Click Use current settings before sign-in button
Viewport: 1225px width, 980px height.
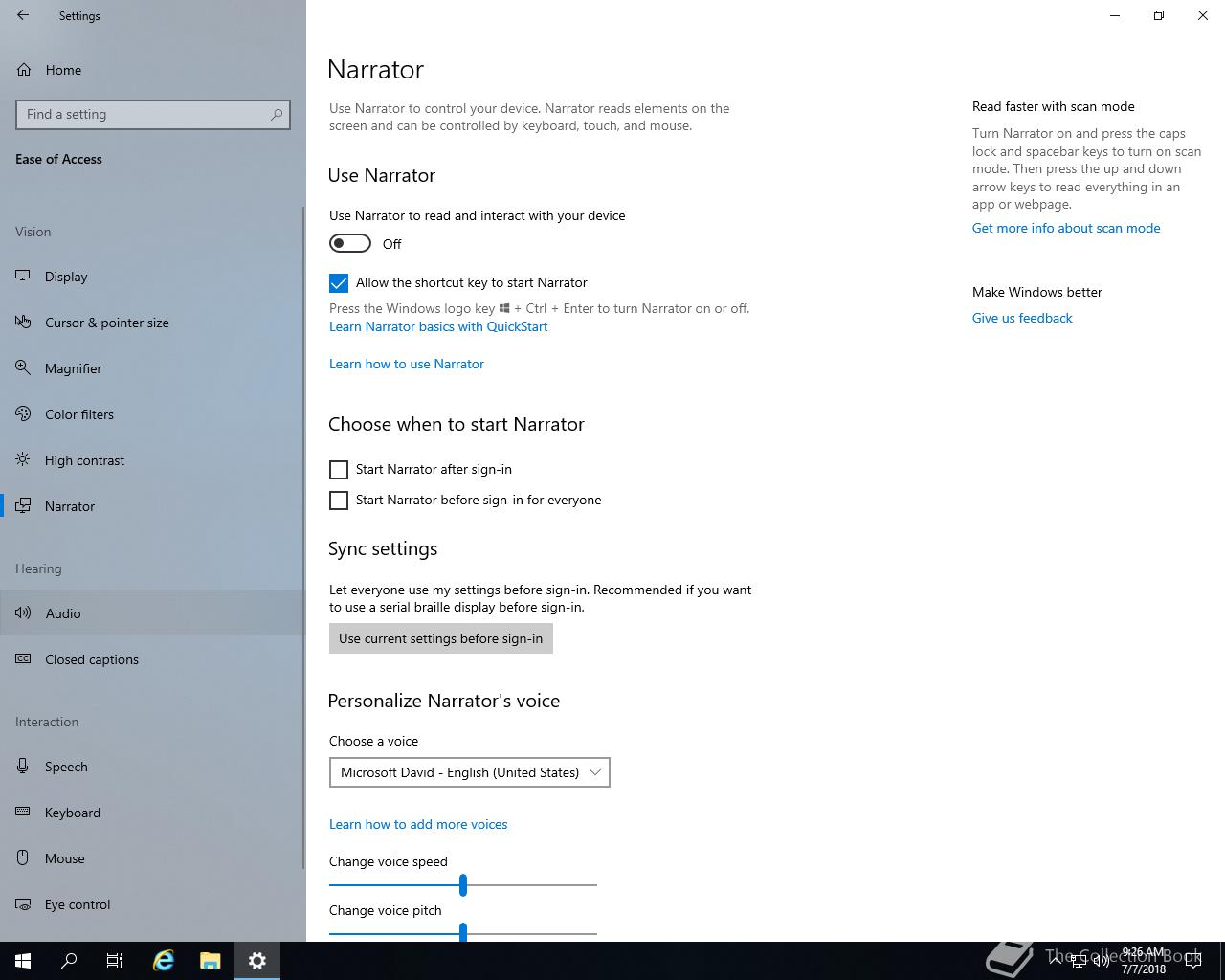[441, 638]
